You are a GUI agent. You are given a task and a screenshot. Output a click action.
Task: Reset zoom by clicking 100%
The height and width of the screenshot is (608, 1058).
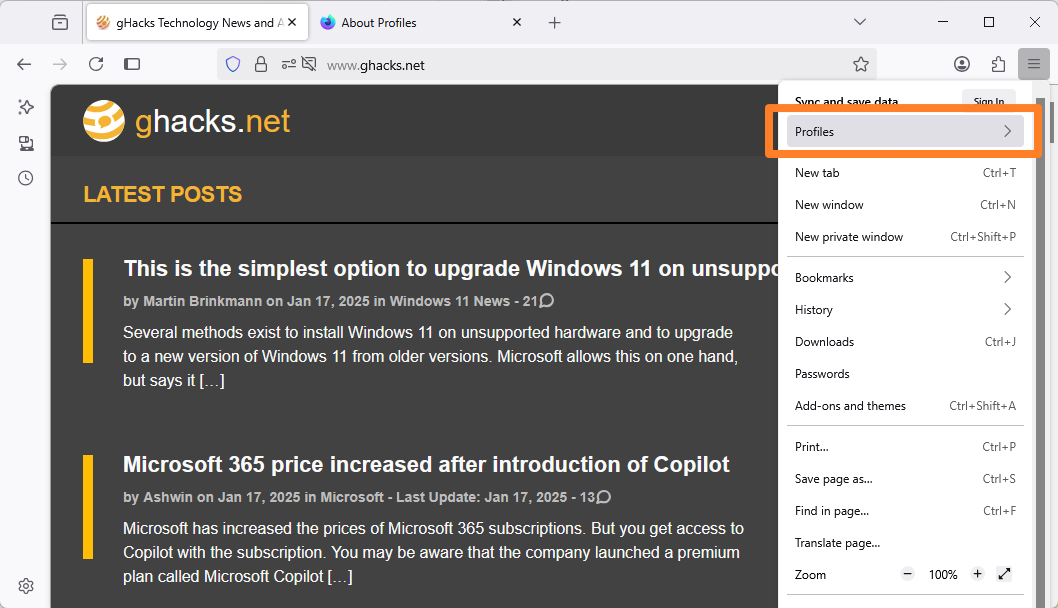(943, 575)
